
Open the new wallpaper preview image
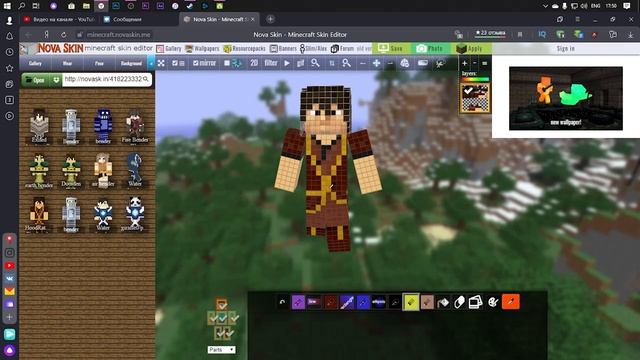click(566, 98)
